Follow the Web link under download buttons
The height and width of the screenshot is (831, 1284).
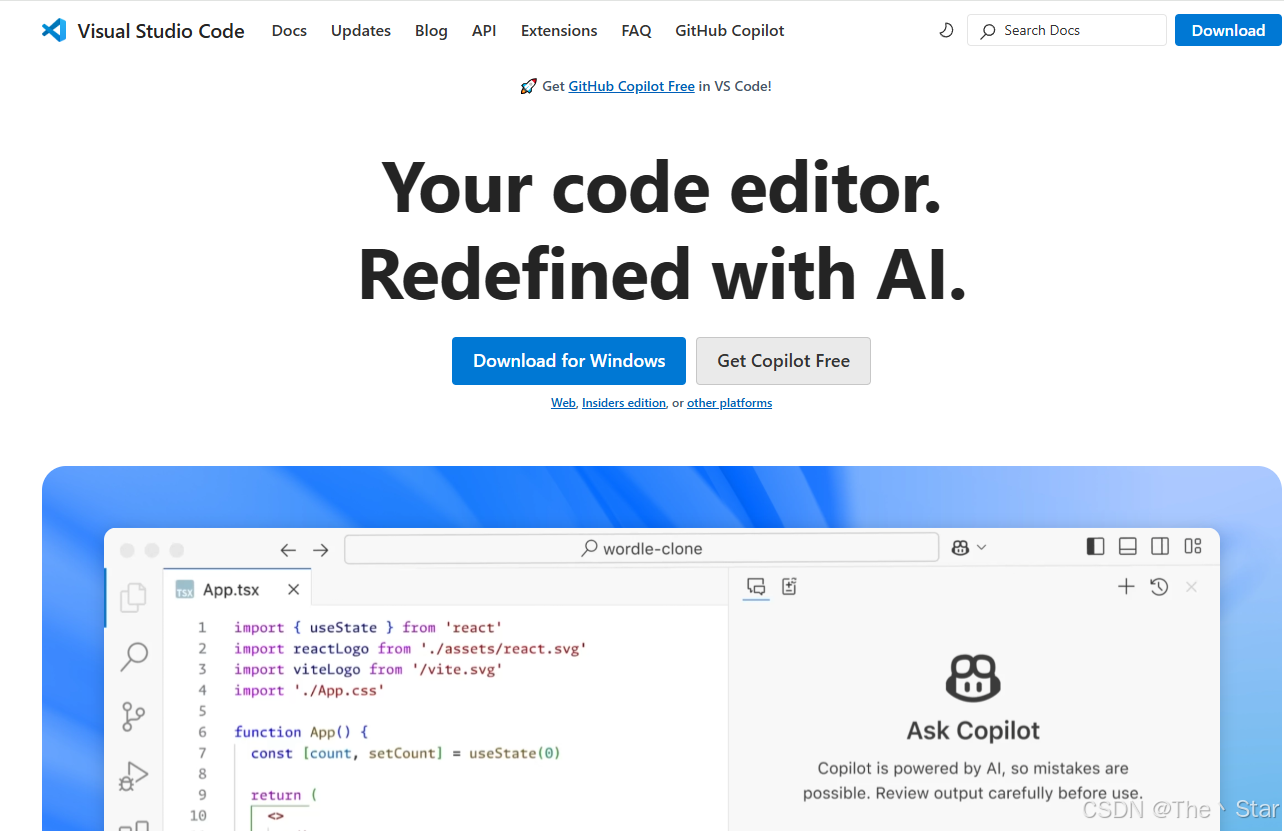point(563,403)
